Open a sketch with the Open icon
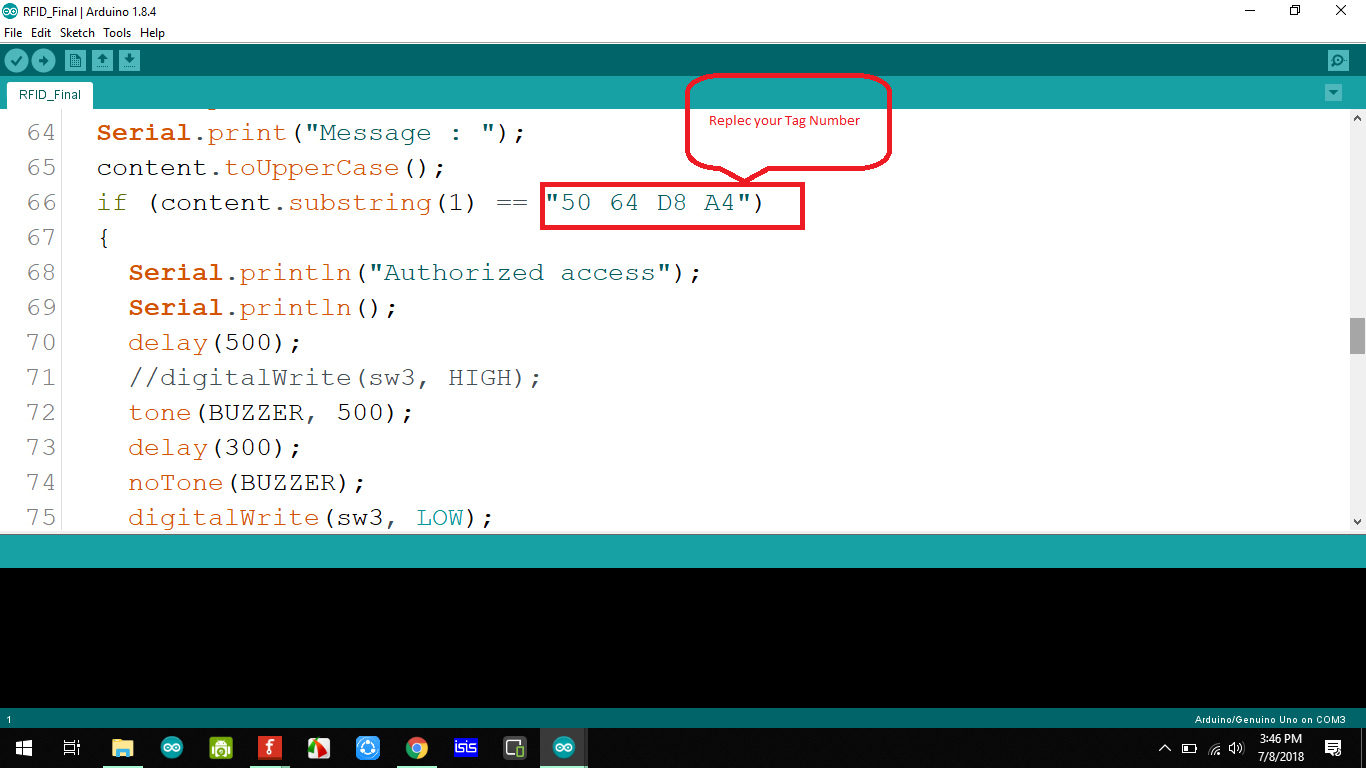 [102, 60]
